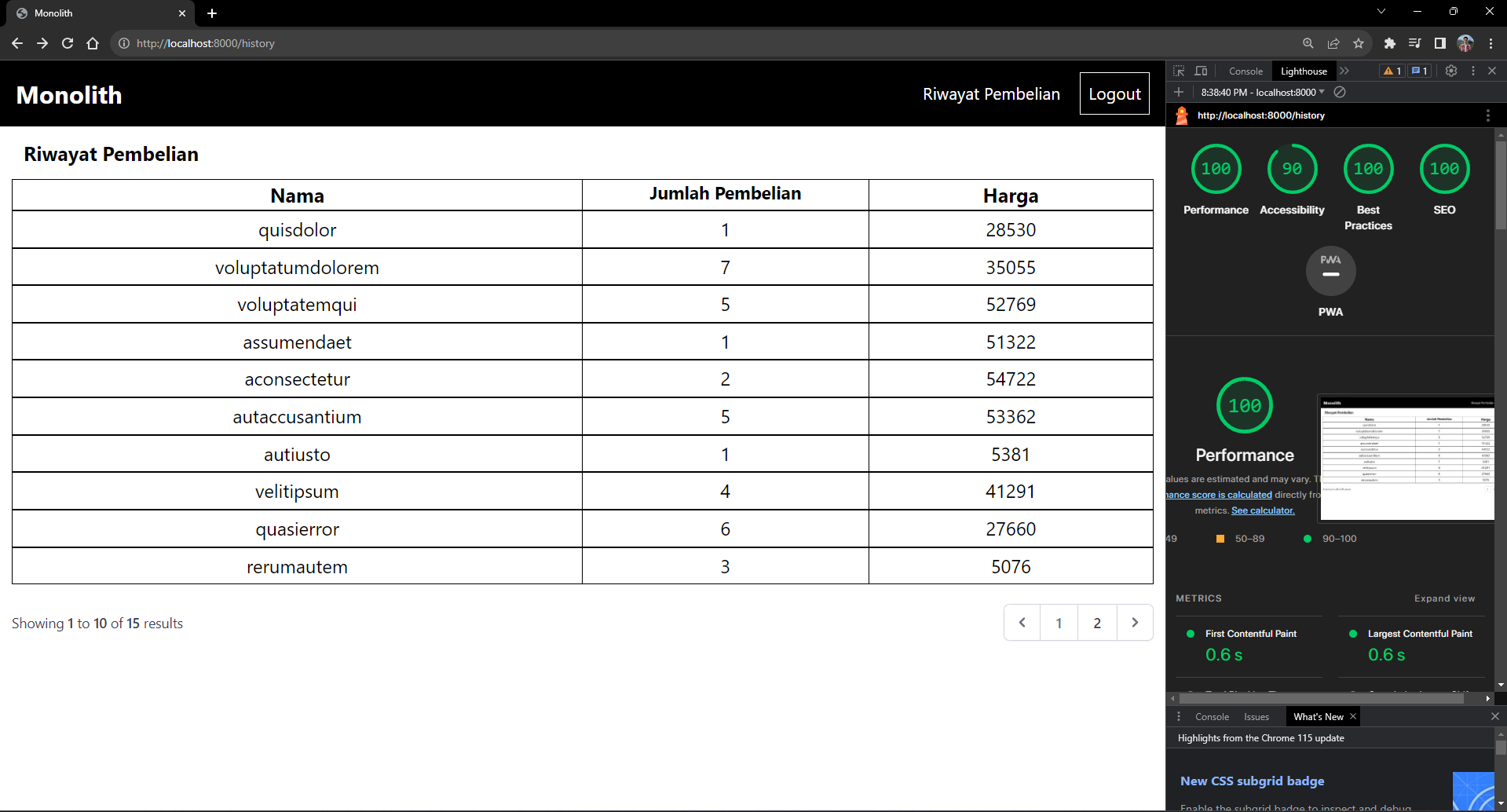Click the Monolith site logo

tap(69, 95)
